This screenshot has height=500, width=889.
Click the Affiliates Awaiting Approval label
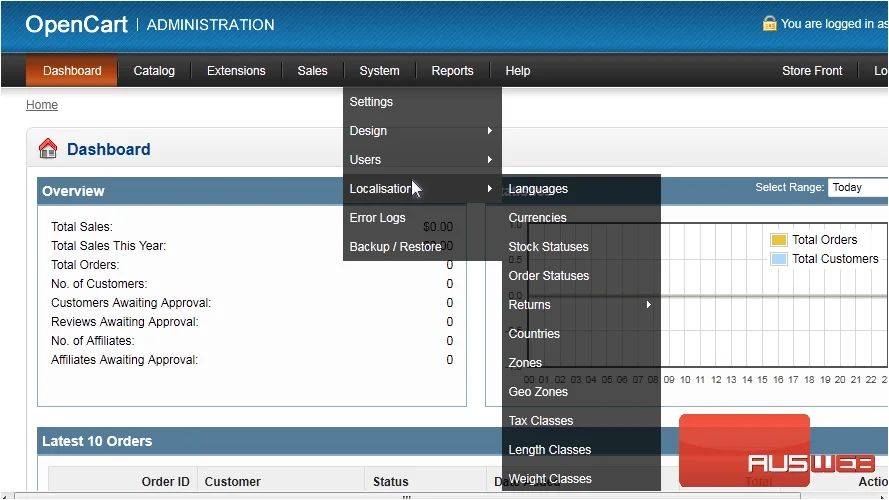pyautogui.click(x=124, y=359)
